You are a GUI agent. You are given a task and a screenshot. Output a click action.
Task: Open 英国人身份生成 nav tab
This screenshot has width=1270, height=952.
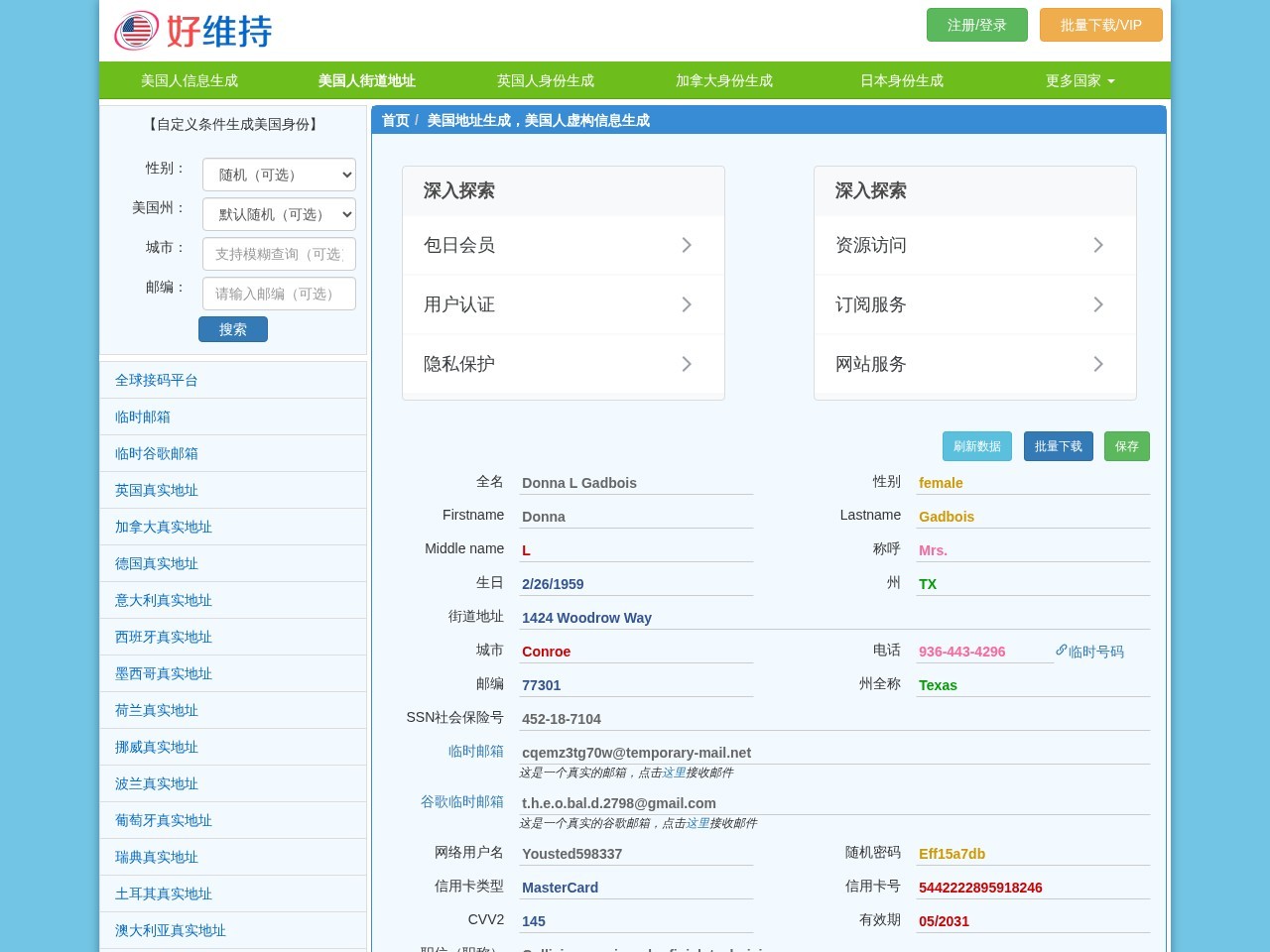(546, 80)
